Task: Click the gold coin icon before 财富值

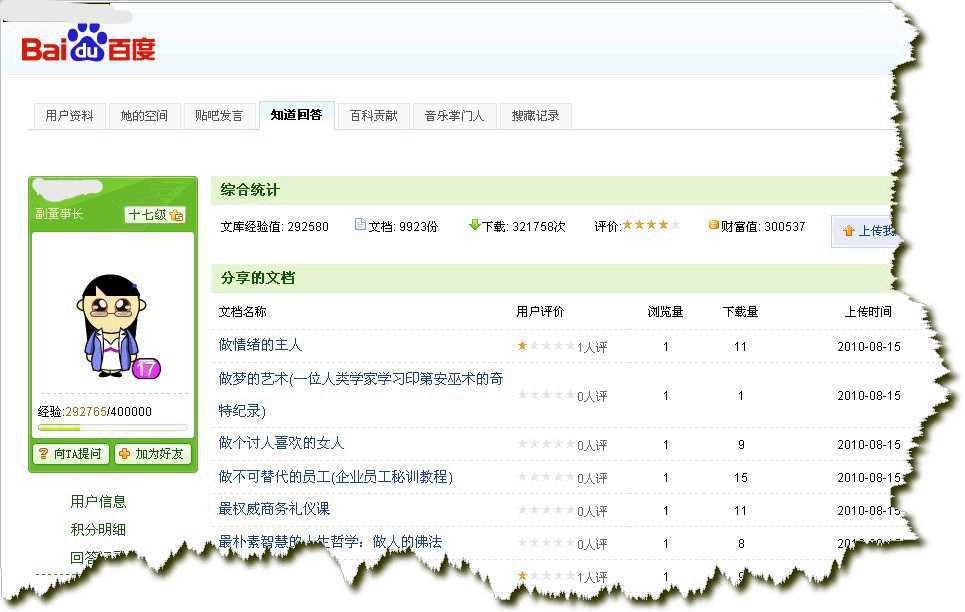Action: pyautogui.click(x=712, y=226)
